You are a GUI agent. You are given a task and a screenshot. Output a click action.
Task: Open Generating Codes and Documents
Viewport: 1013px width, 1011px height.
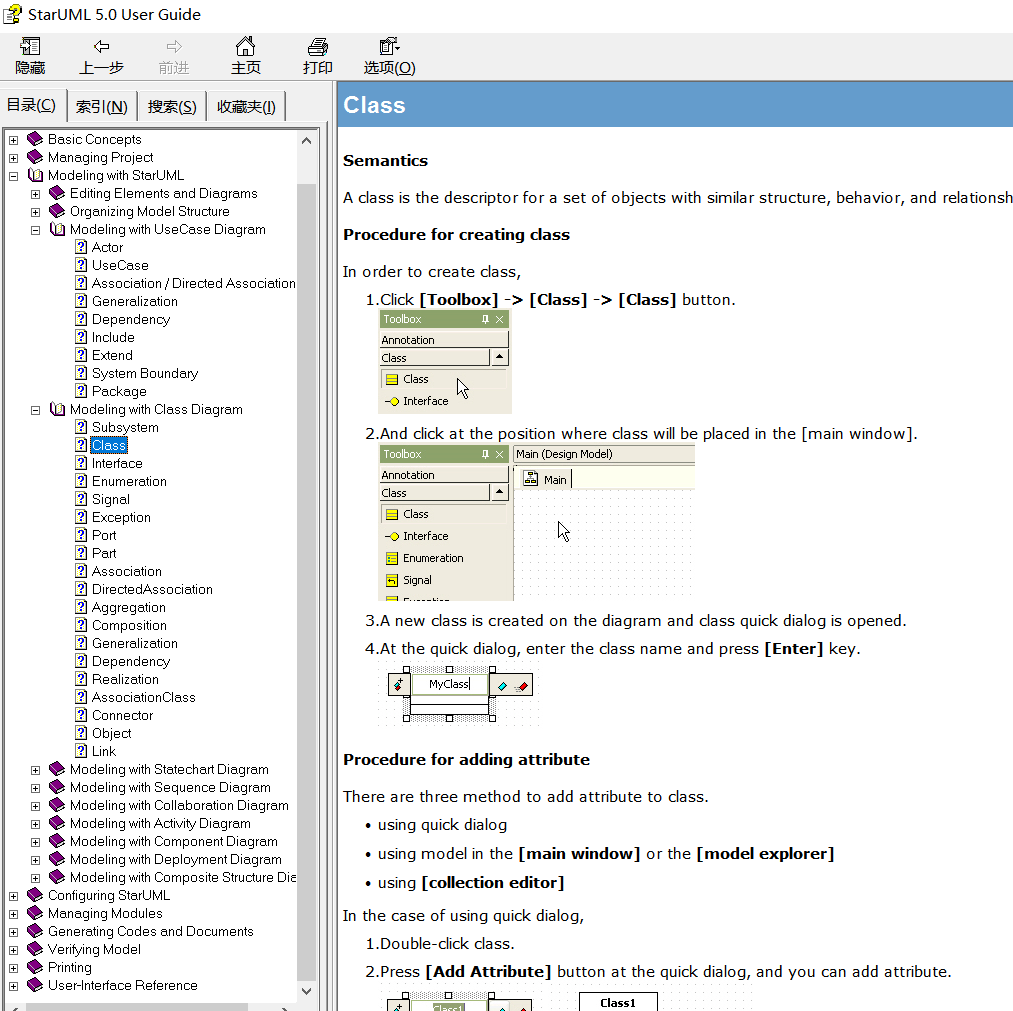pos(151,932)
